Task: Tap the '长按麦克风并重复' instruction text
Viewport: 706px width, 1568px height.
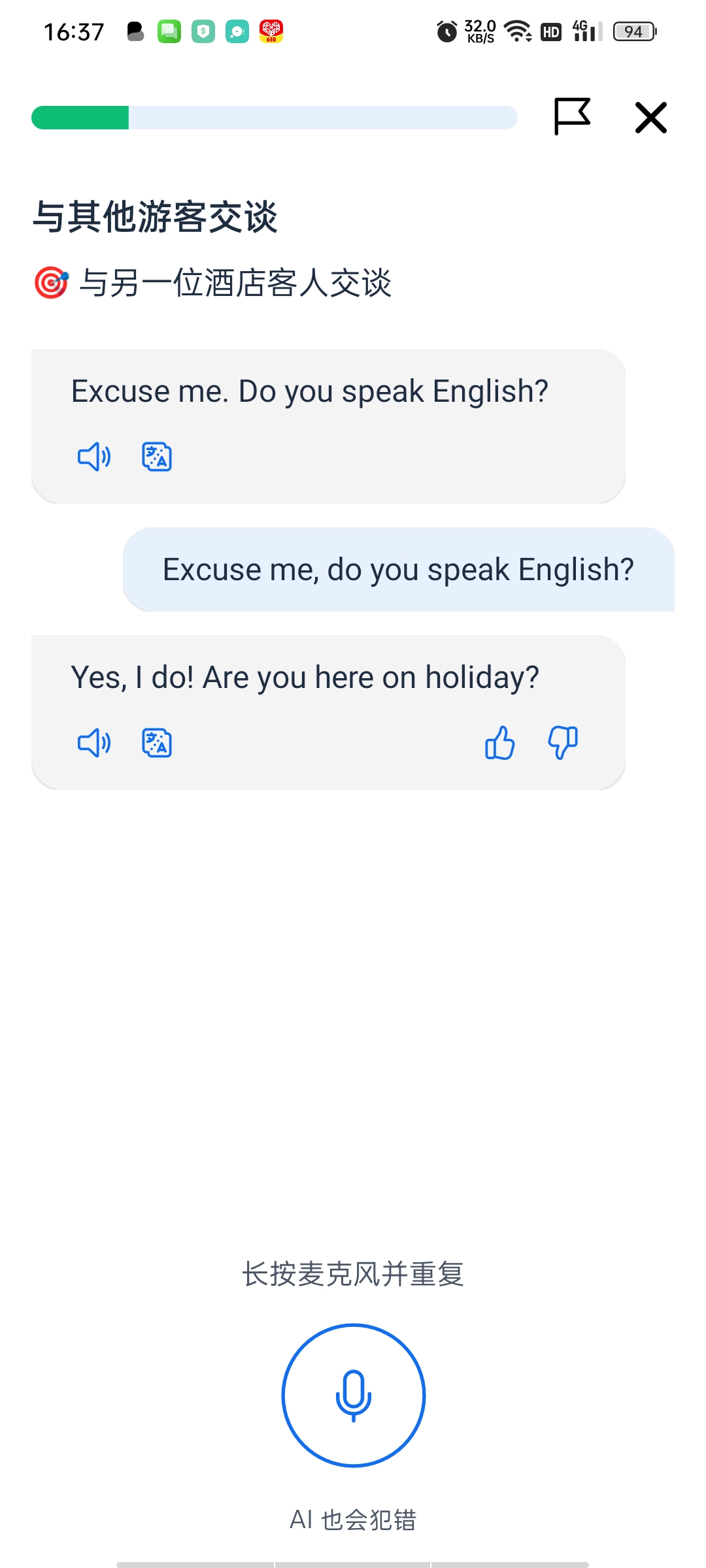Action: coord(353,1274)
